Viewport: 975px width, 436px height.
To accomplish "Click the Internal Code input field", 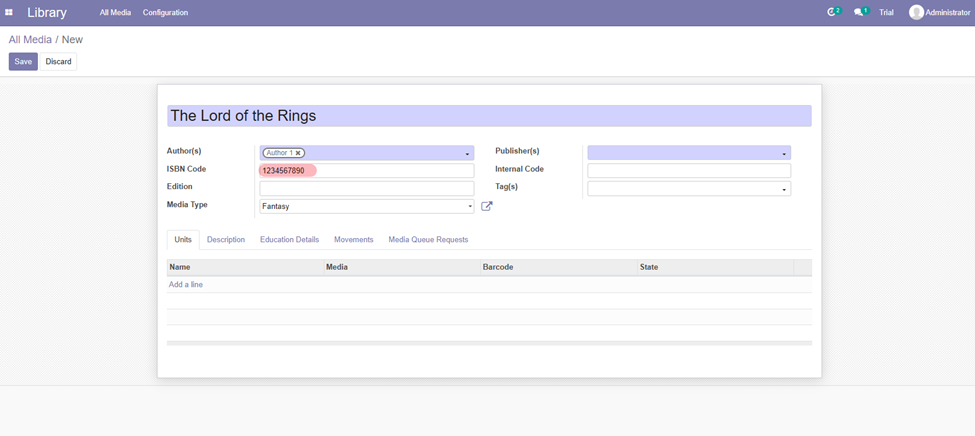I will [689, 170].
